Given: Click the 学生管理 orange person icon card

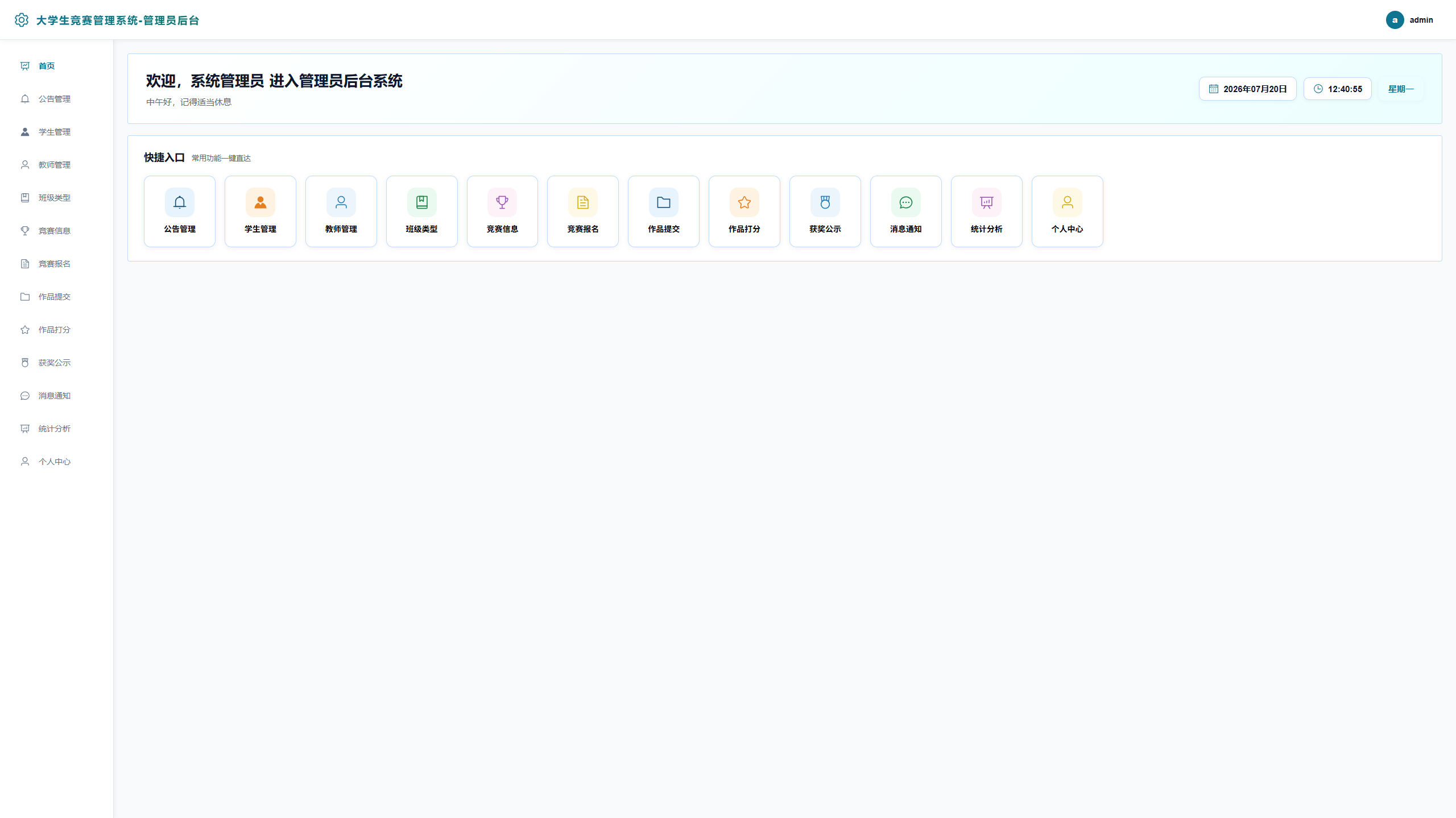Looking at the screenshot, I should coord(260,211).
